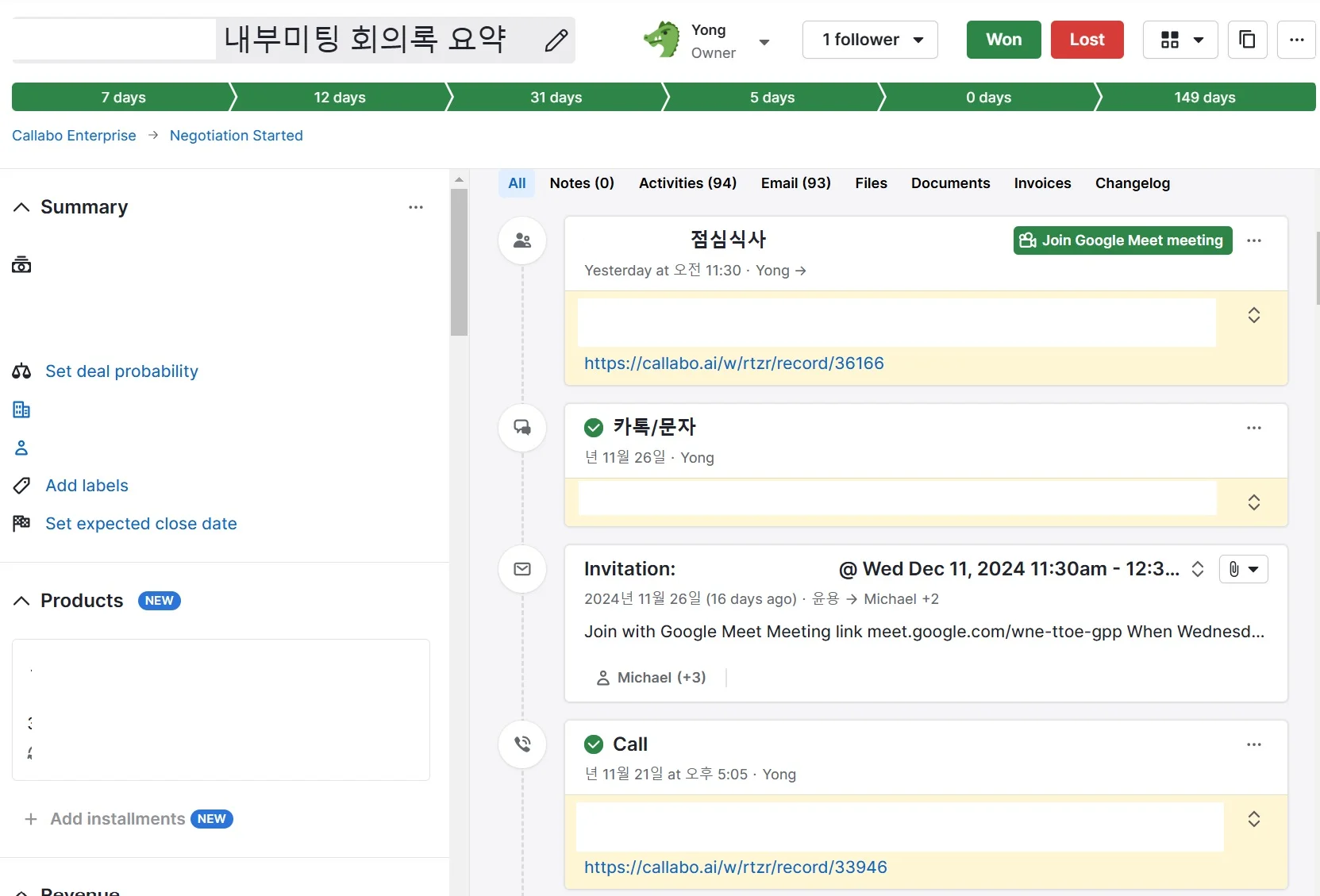Open the Callabo Enterprise breadcrumb link
Screen dimensions: 1320x896
[x=73, y=135]
